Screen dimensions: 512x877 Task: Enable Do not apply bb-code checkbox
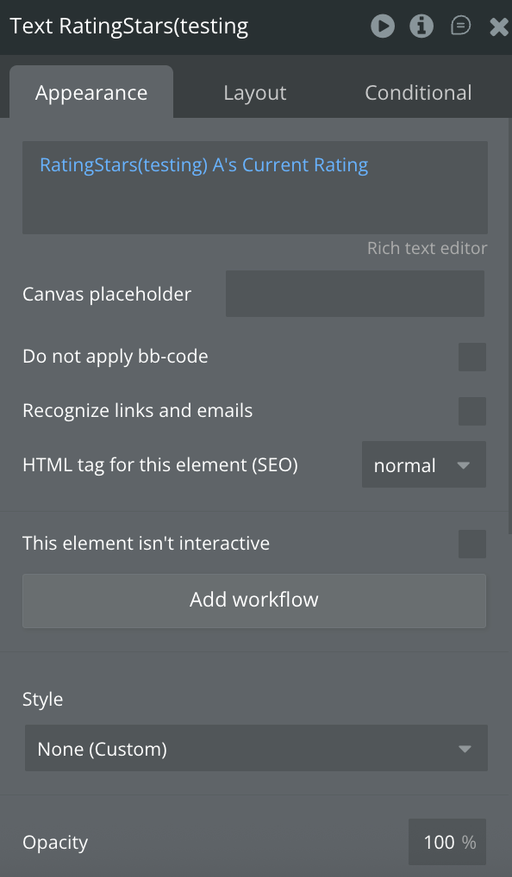click(x=472, y=357)
